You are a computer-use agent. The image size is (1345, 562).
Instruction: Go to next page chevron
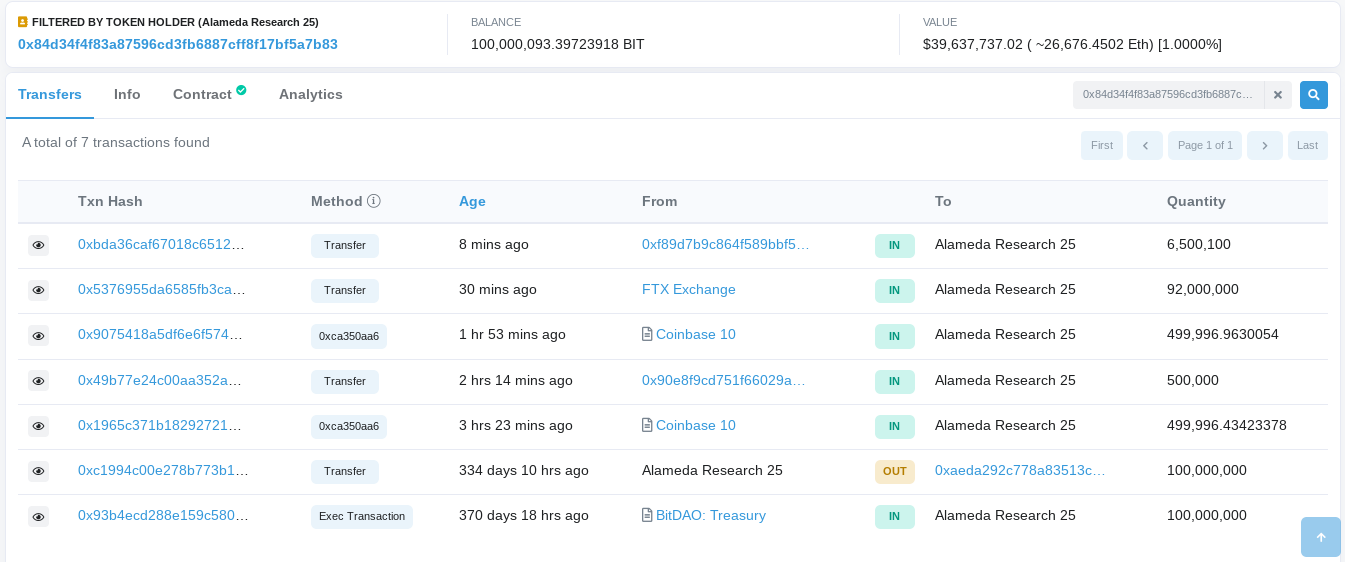pos(1265,145)
